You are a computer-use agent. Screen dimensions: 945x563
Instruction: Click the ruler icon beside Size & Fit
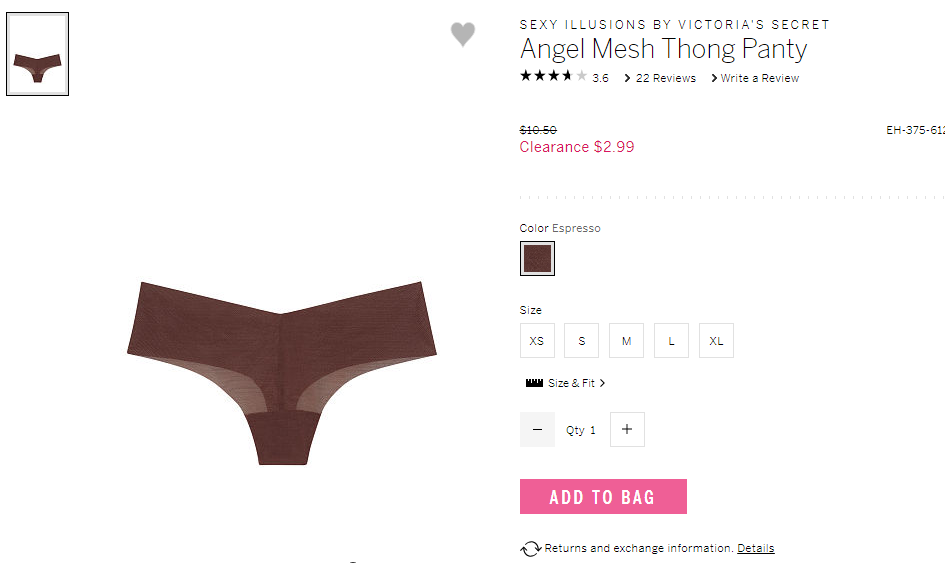pyautogui.click(x=534, y=383)
